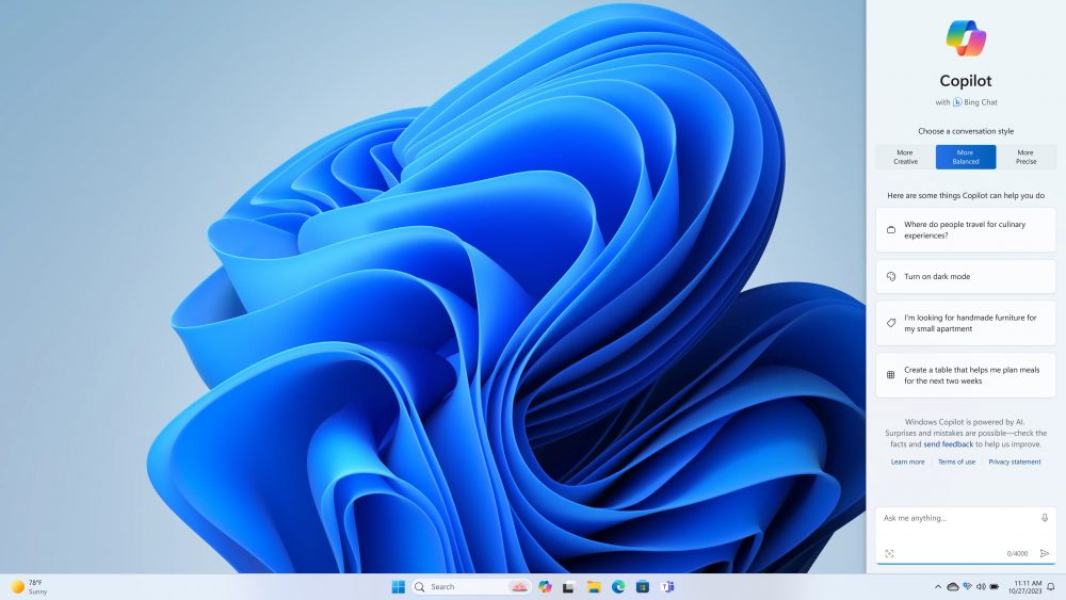Select the microphone icon in the chat box
The height and width of the screenshot is (600, 1066).
(x=1045, y=518)
